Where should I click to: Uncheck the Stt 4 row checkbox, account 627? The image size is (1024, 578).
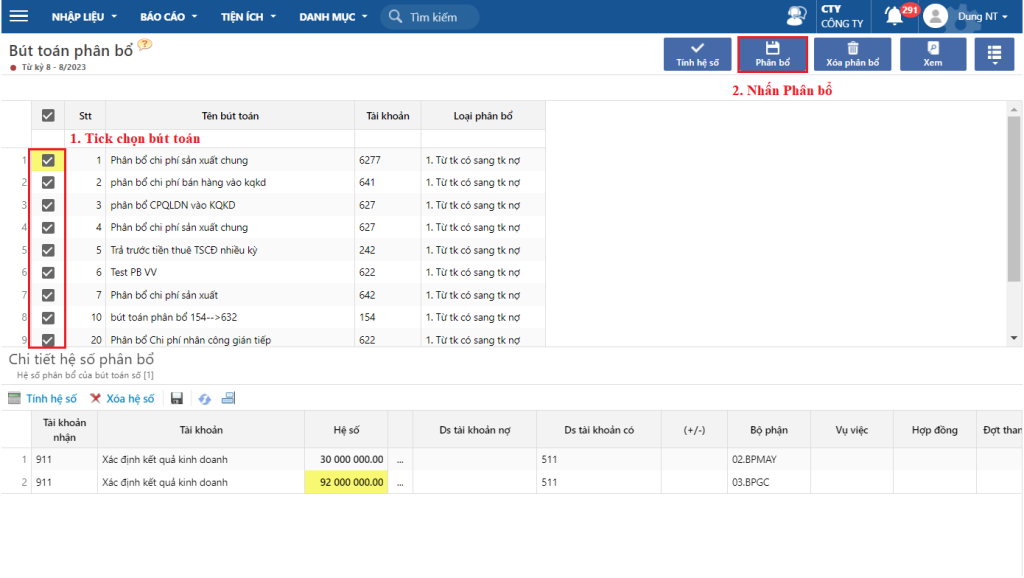48,227
